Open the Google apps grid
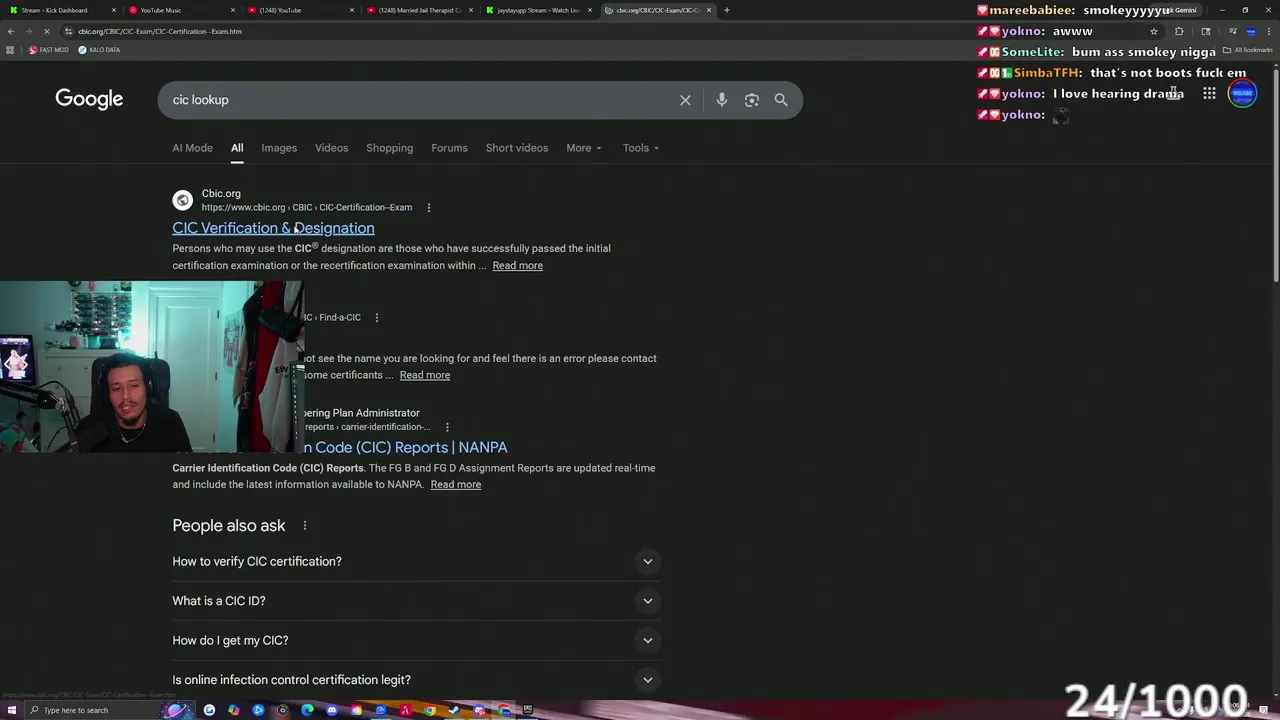The height and width of the screenshot is (720, 1280). point(1209,94)
